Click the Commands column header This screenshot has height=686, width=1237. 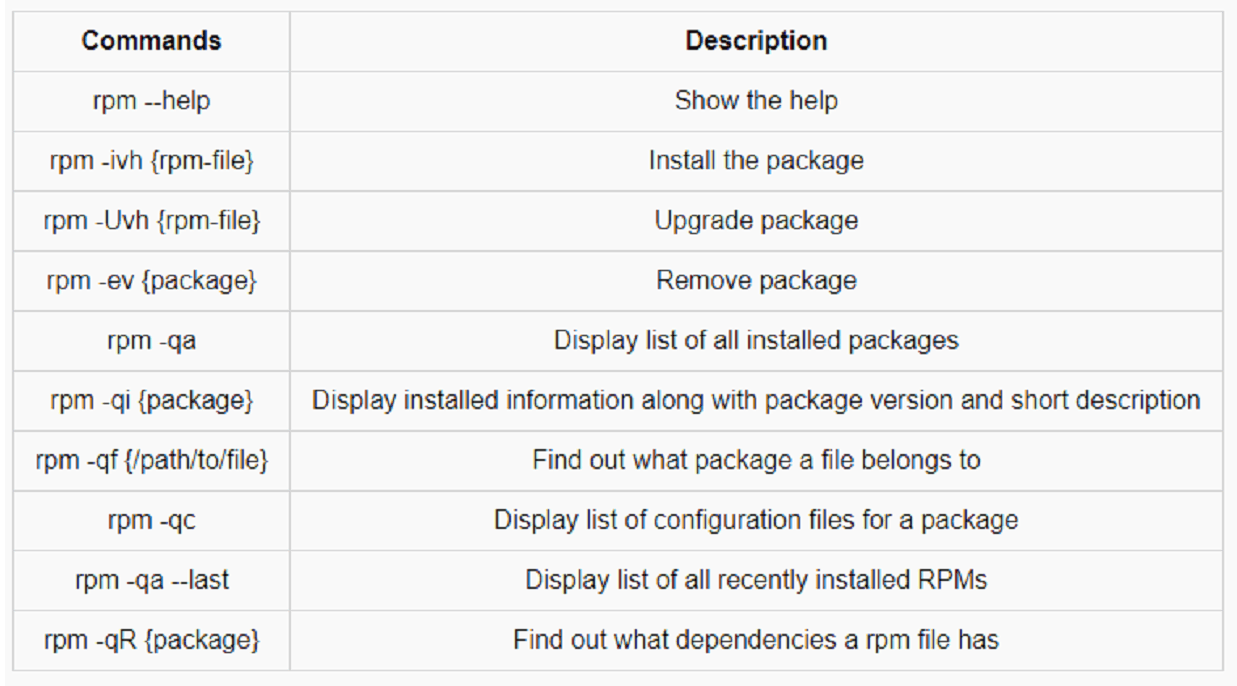[151, 41]
